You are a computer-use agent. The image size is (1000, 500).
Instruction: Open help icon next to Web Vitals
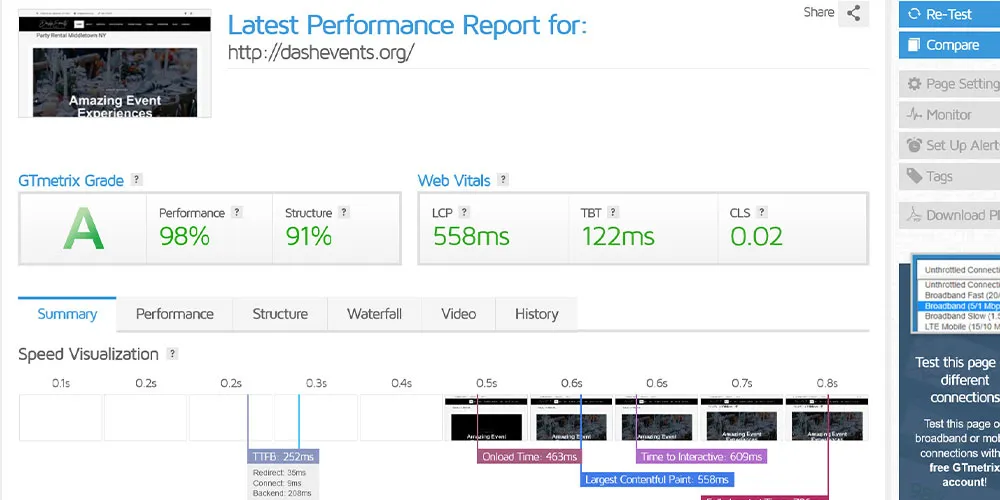point(503,180)
